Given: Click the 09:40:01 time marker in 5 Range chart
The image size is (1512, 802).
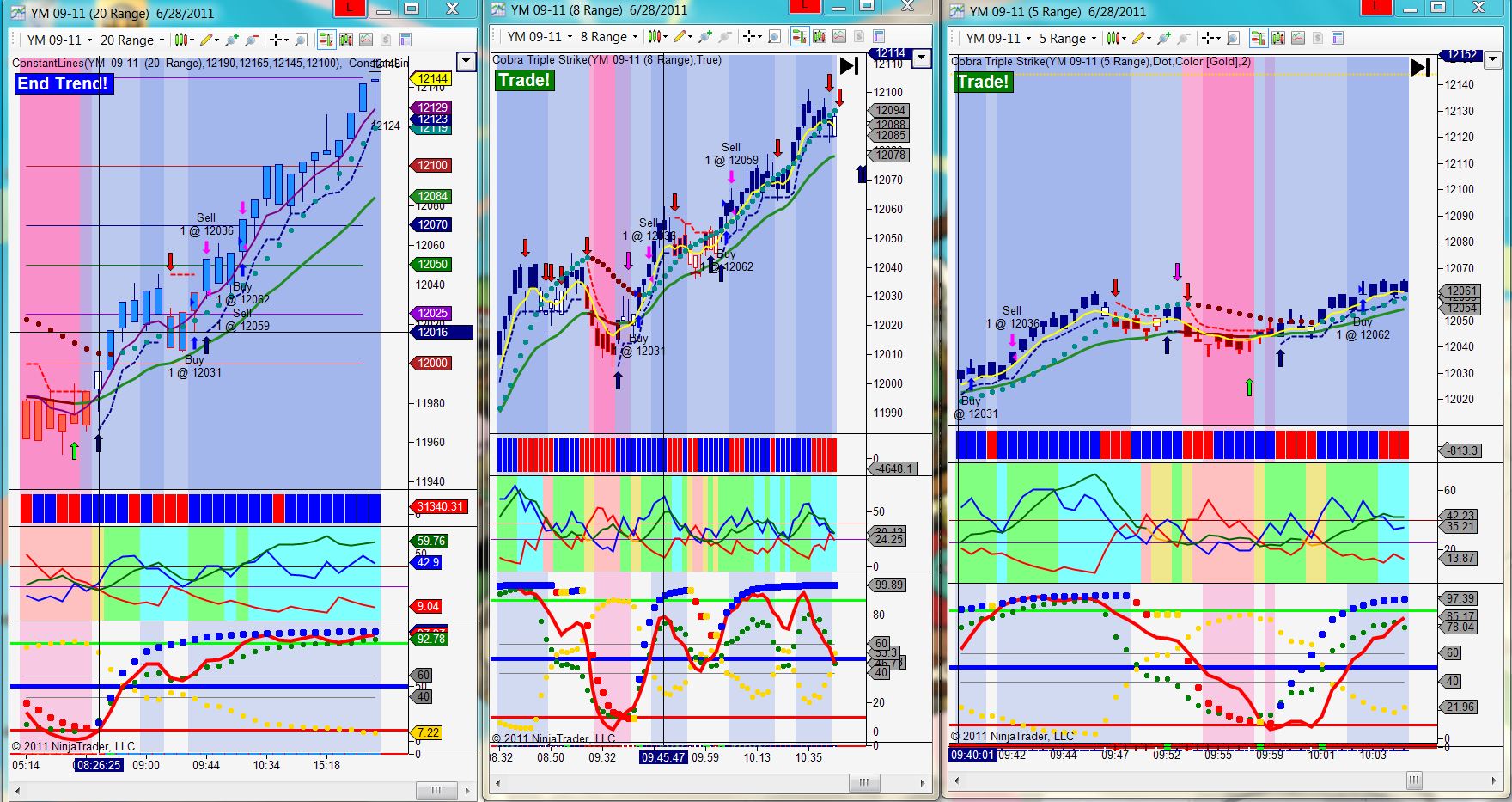Looking at the screenshot, I should point(972,755).
